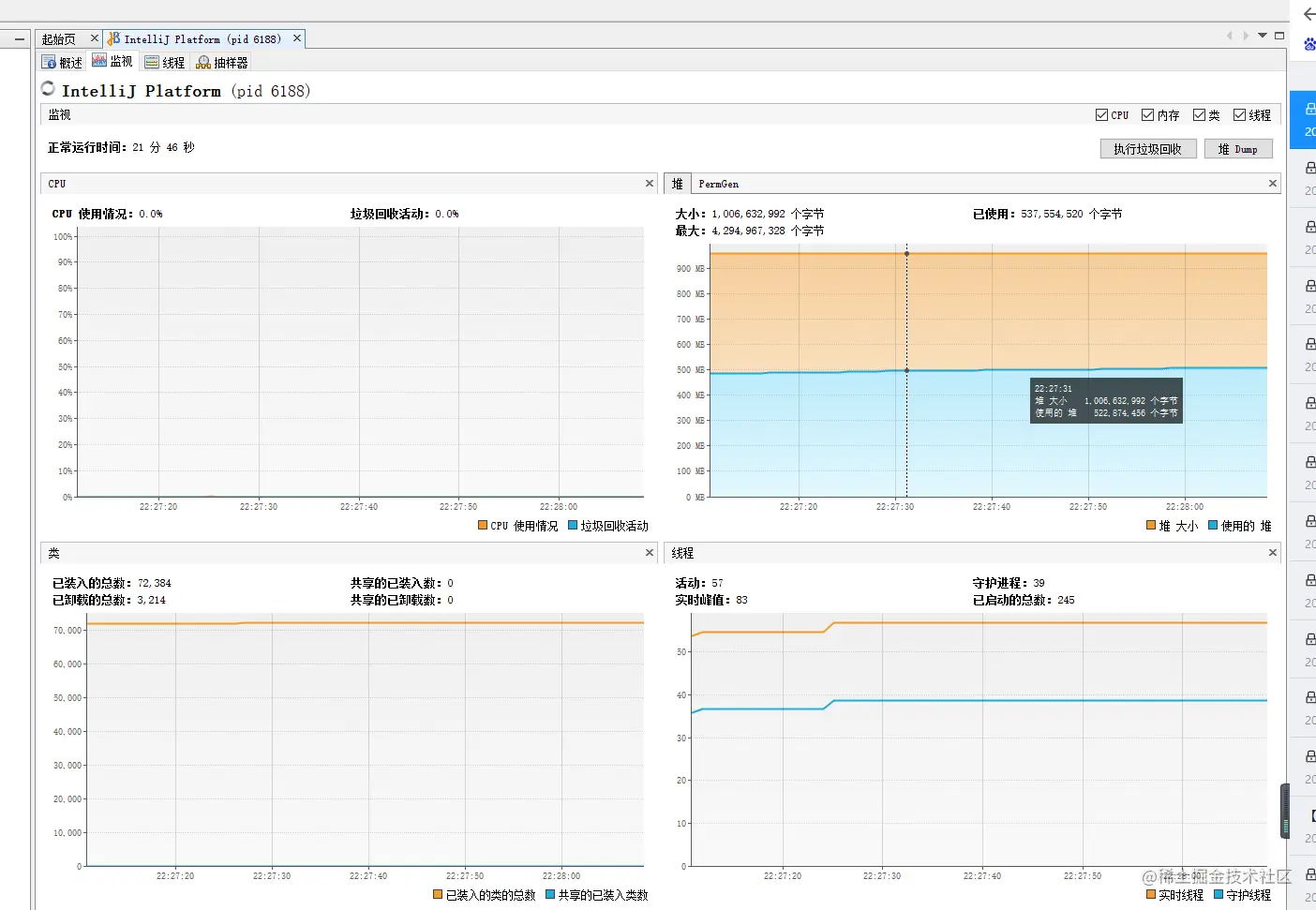Click the 线程 panel title
The height and width of the screenshot is (910, 1316).
coord(682,554)
